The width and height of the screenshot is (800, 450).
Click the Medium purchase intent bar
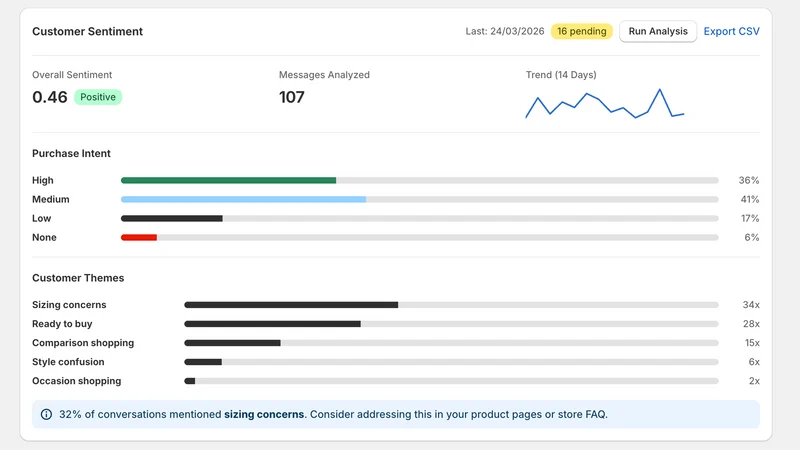pyautogui.click(x=419, y=199)
